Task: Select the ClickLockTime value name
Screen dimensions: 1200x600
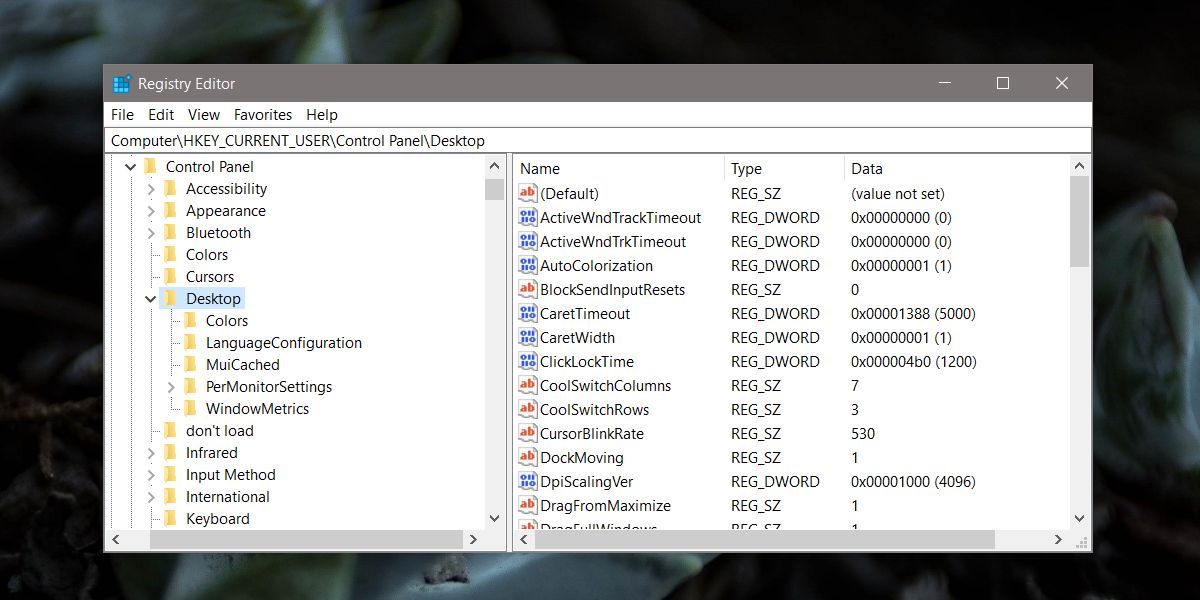Action: pos(587,361)
